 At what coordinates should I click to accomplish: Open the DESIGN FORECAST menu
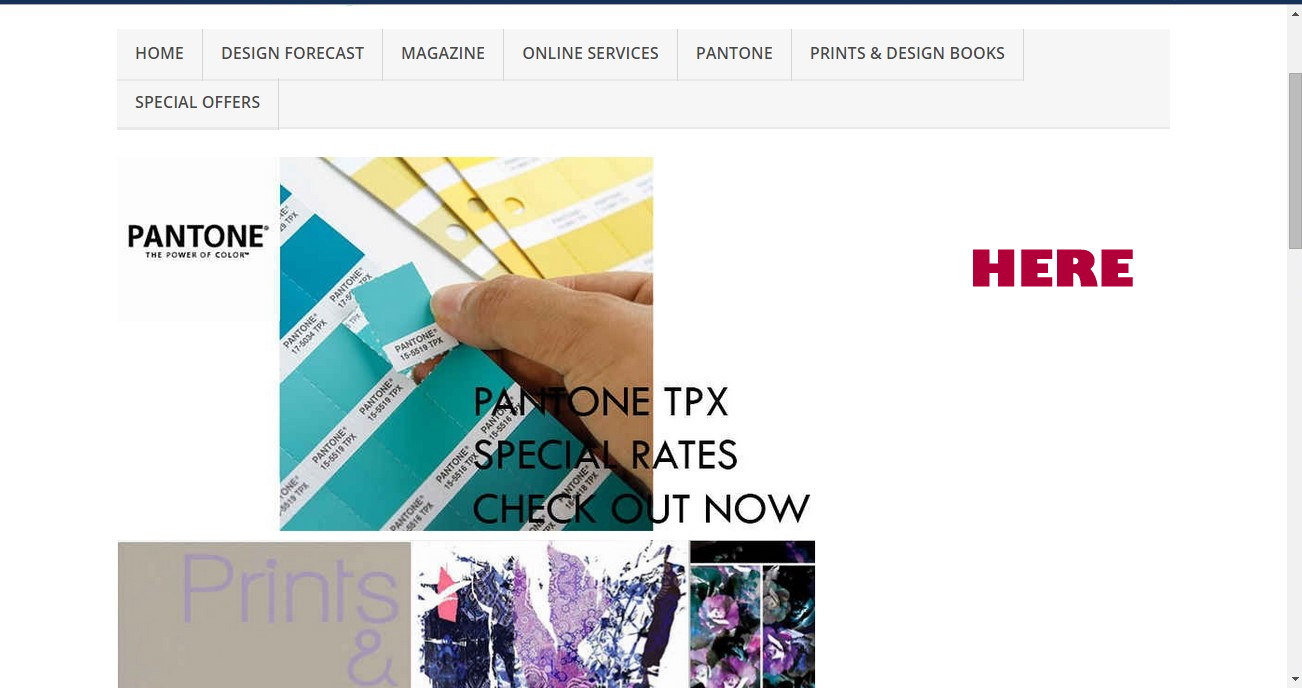(293, 54)
